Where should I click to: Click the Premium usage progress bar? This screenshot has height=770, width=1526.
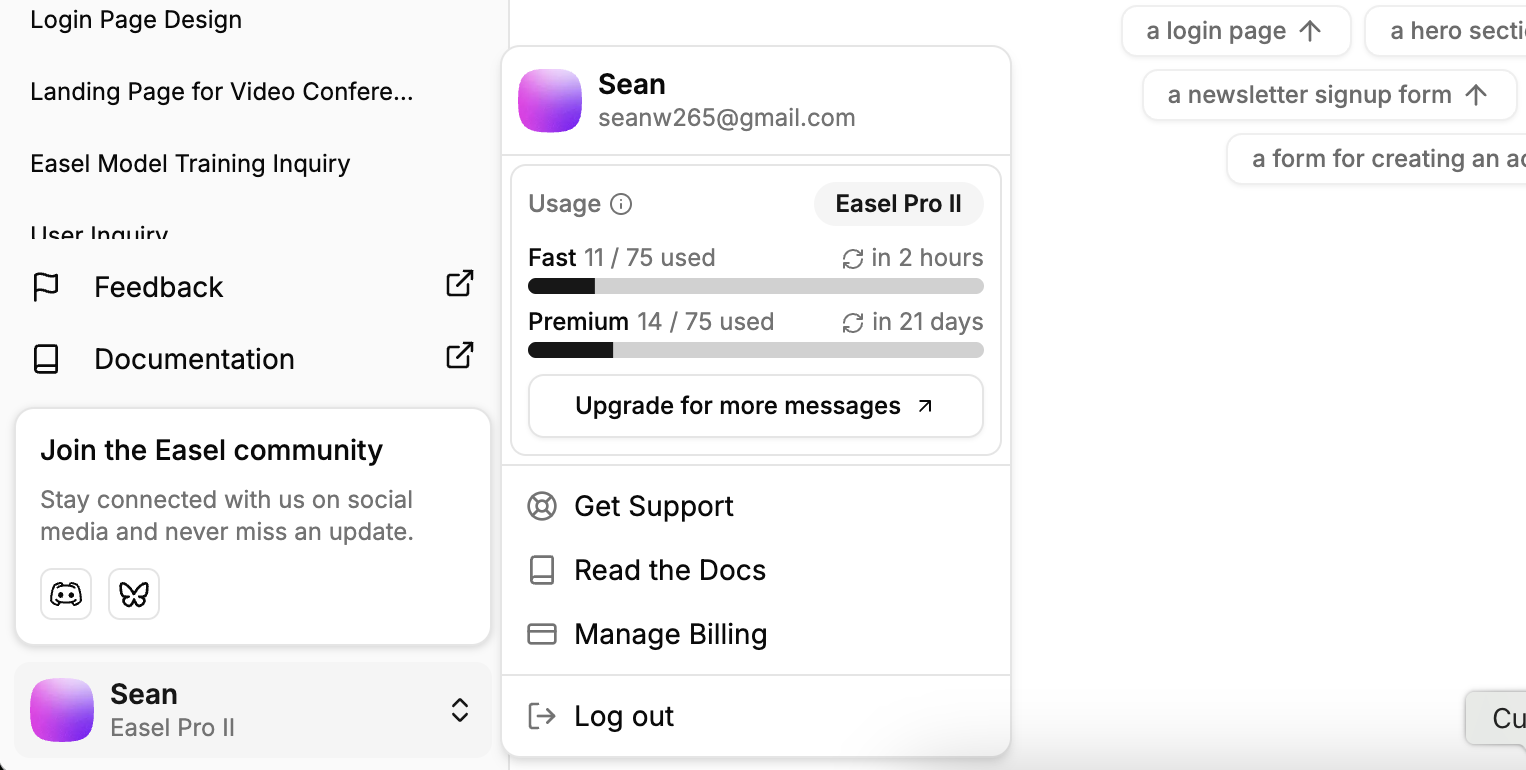[755, 350]
